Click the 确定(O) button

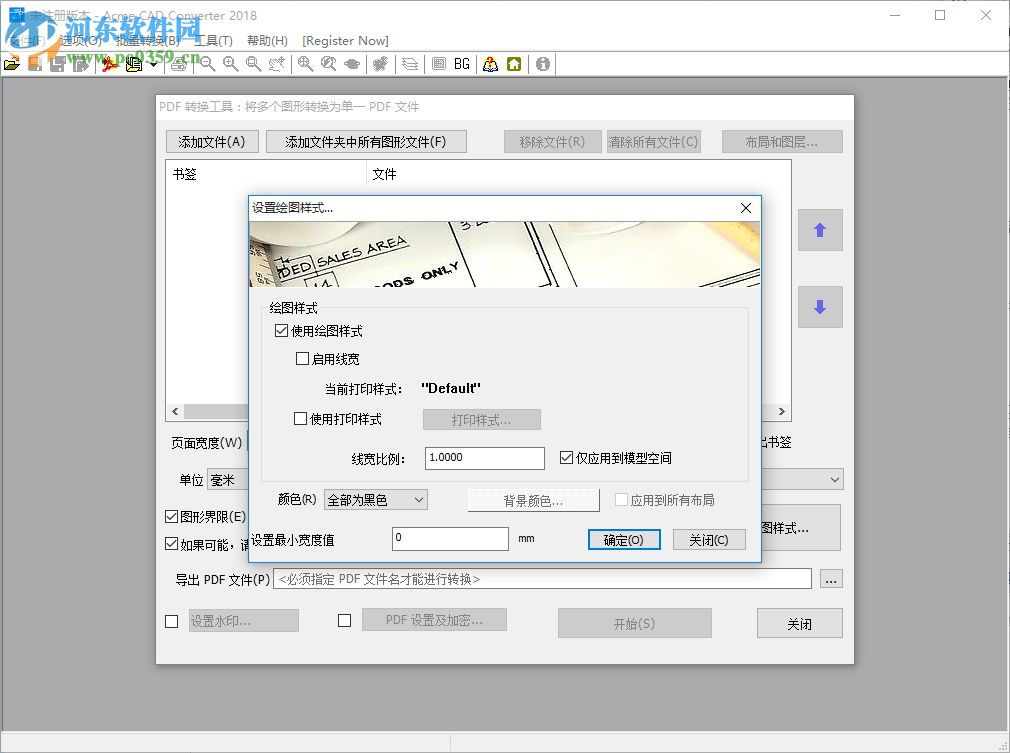pos(624,539)
